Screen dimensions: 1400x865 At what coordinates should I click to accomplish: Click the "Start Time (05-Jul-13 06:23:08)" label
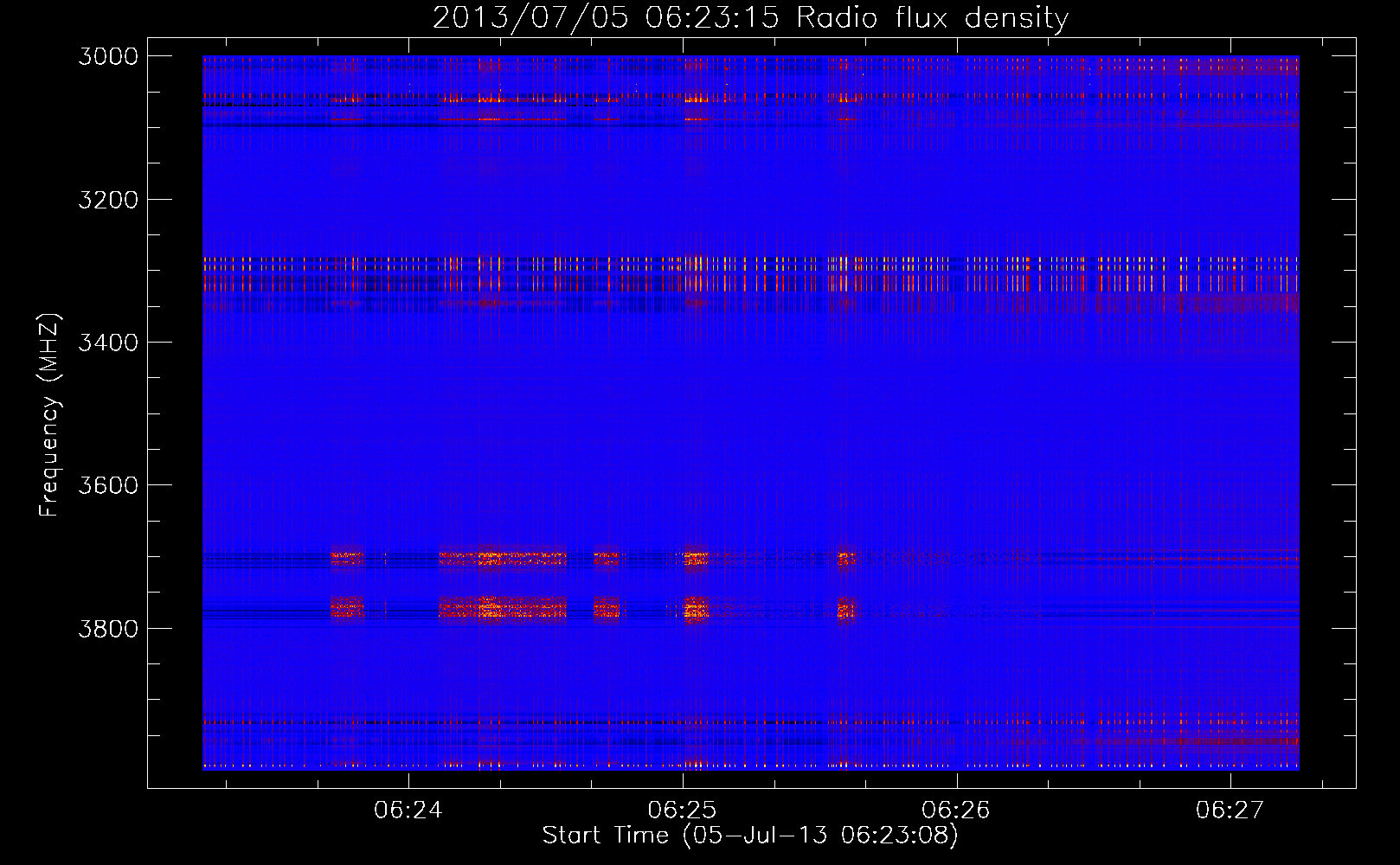(750, 836)
